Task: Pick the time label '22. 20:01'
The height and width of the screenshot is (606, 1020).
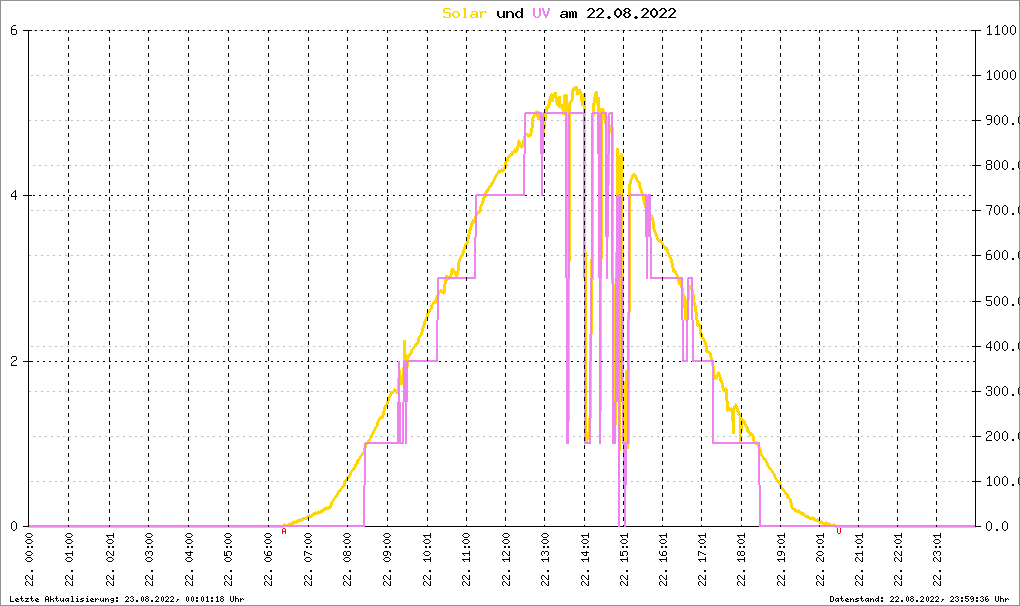Action: (x=820, y=560)
